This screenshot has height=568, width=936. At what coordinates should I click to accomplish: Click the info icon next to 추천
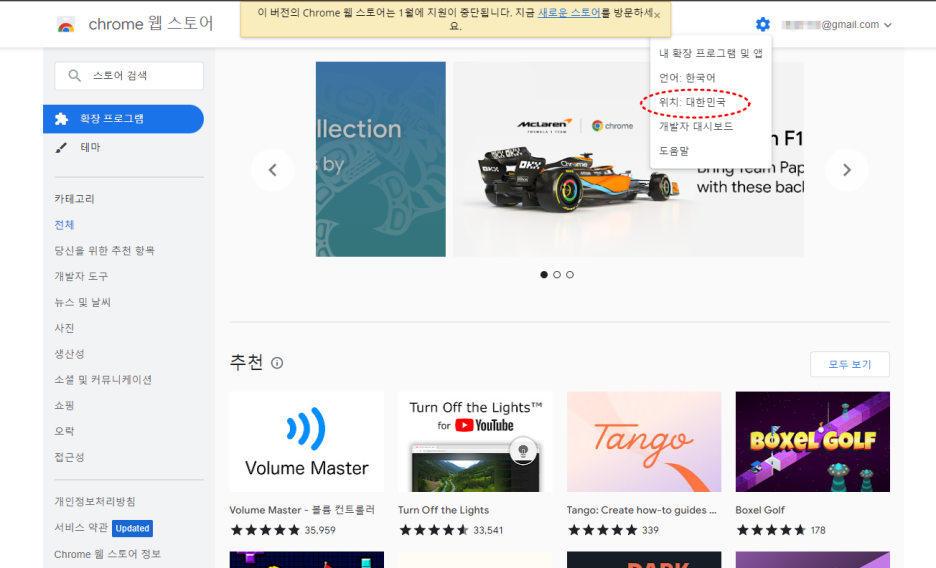(277, 363)
